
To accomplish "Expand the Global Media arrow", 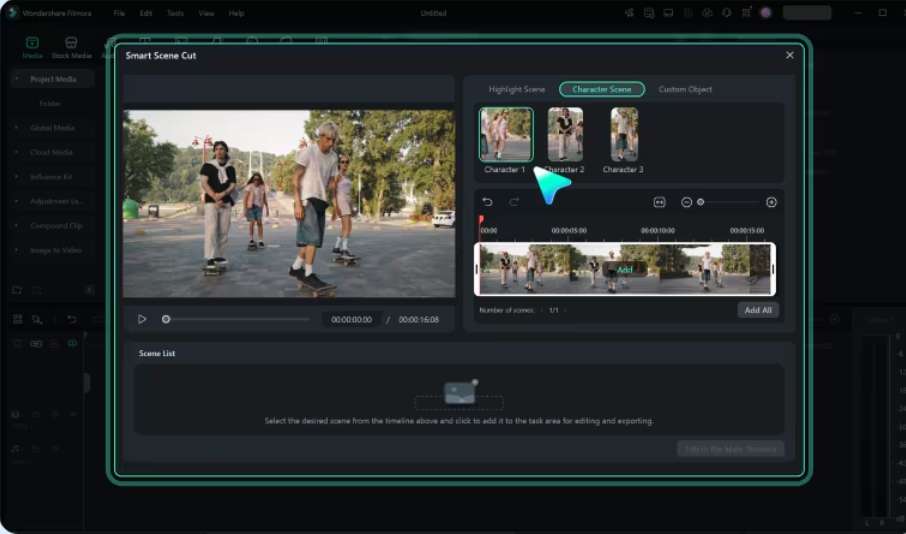I will (x=17, y=127).
